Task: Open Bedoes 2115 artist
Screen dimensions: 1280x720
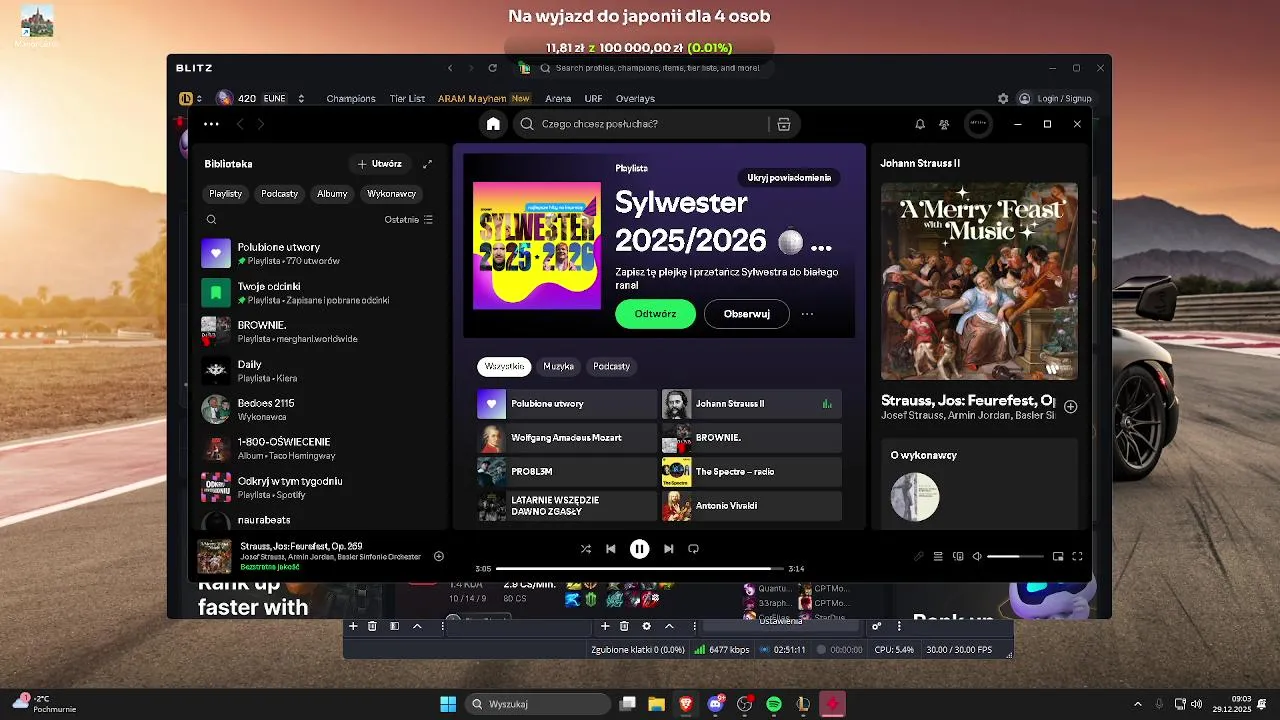Action: [x=318, y=409]
